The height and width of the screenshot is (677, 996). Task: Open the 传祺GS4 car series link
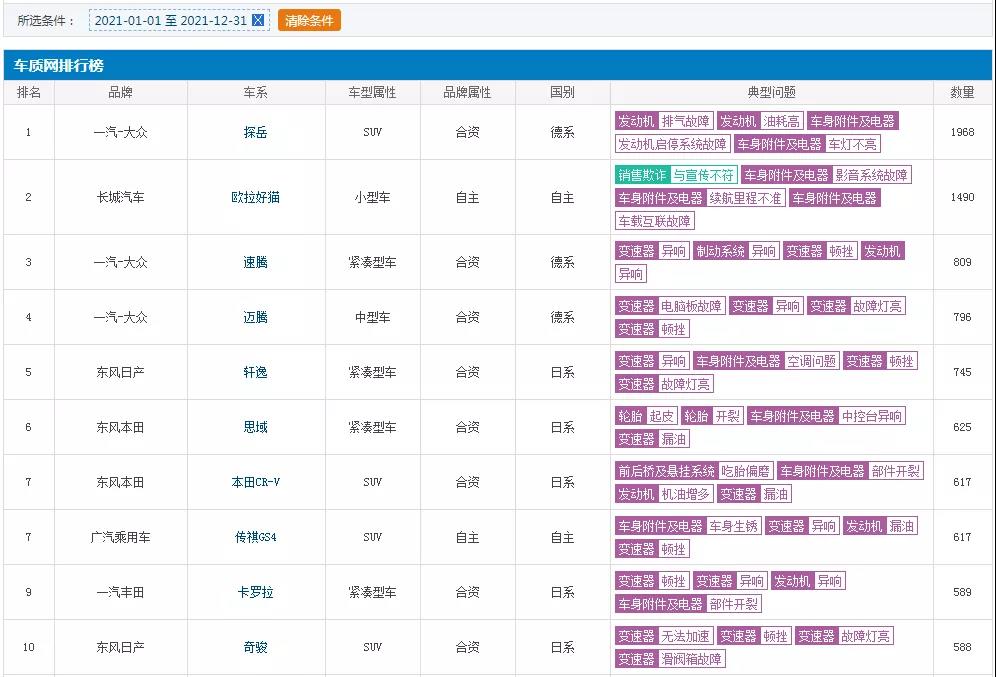pos(255,537)
